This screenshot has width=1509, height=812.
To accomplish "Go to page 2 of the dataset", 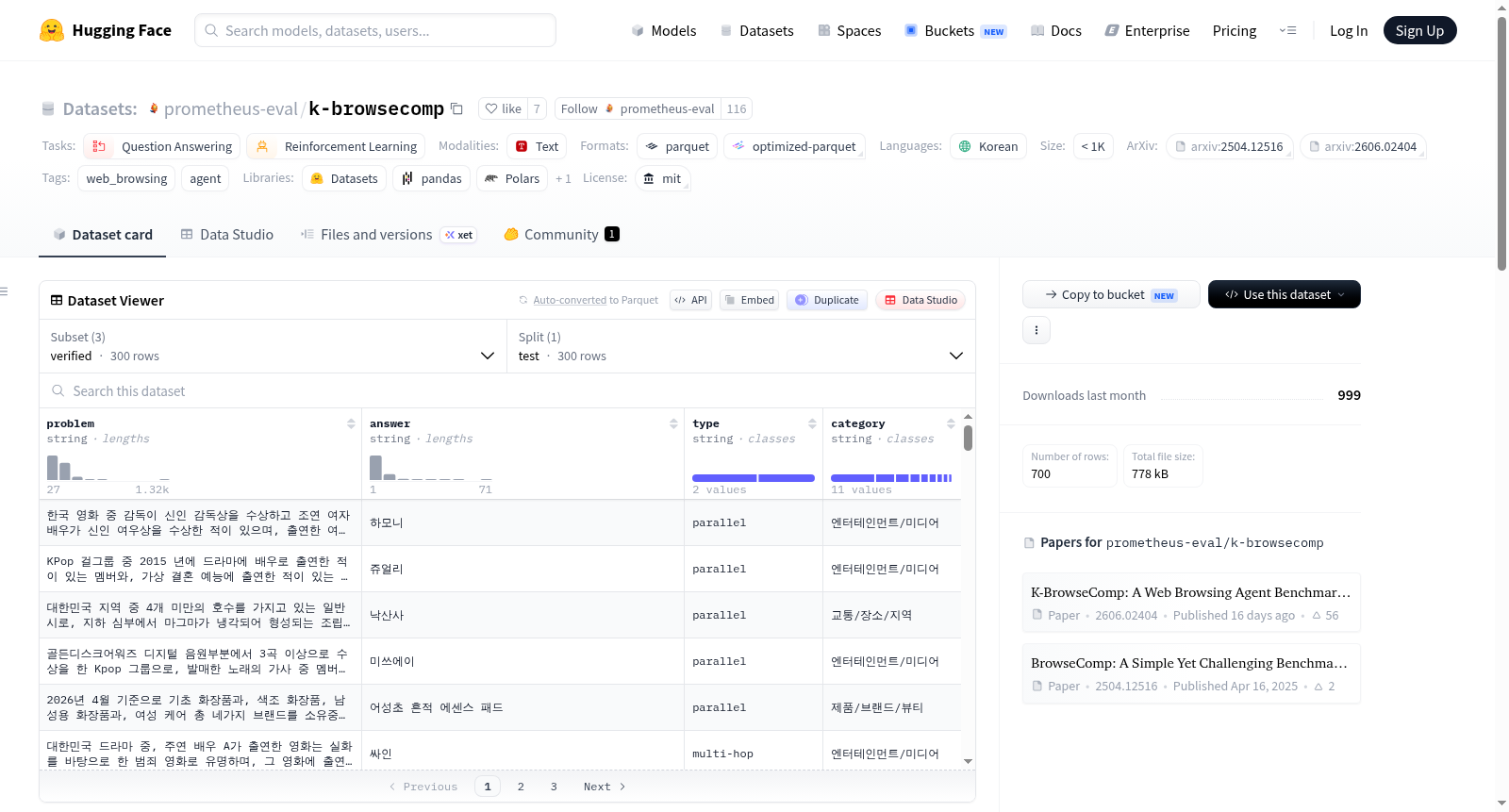I will [x=521, y=787].
